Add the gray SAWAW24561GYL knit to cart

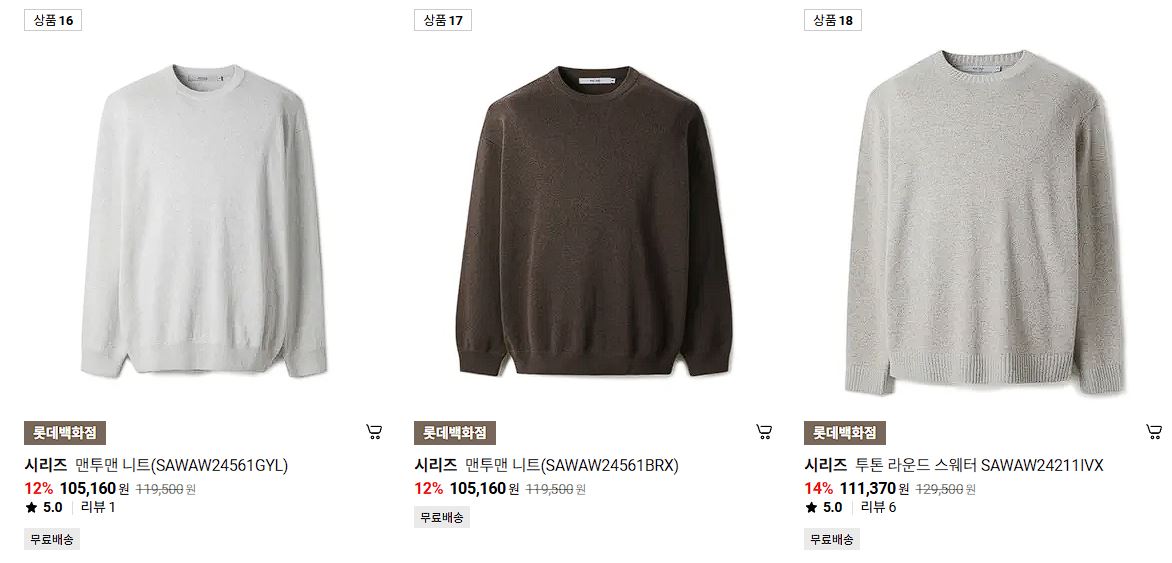coord(374,431)
